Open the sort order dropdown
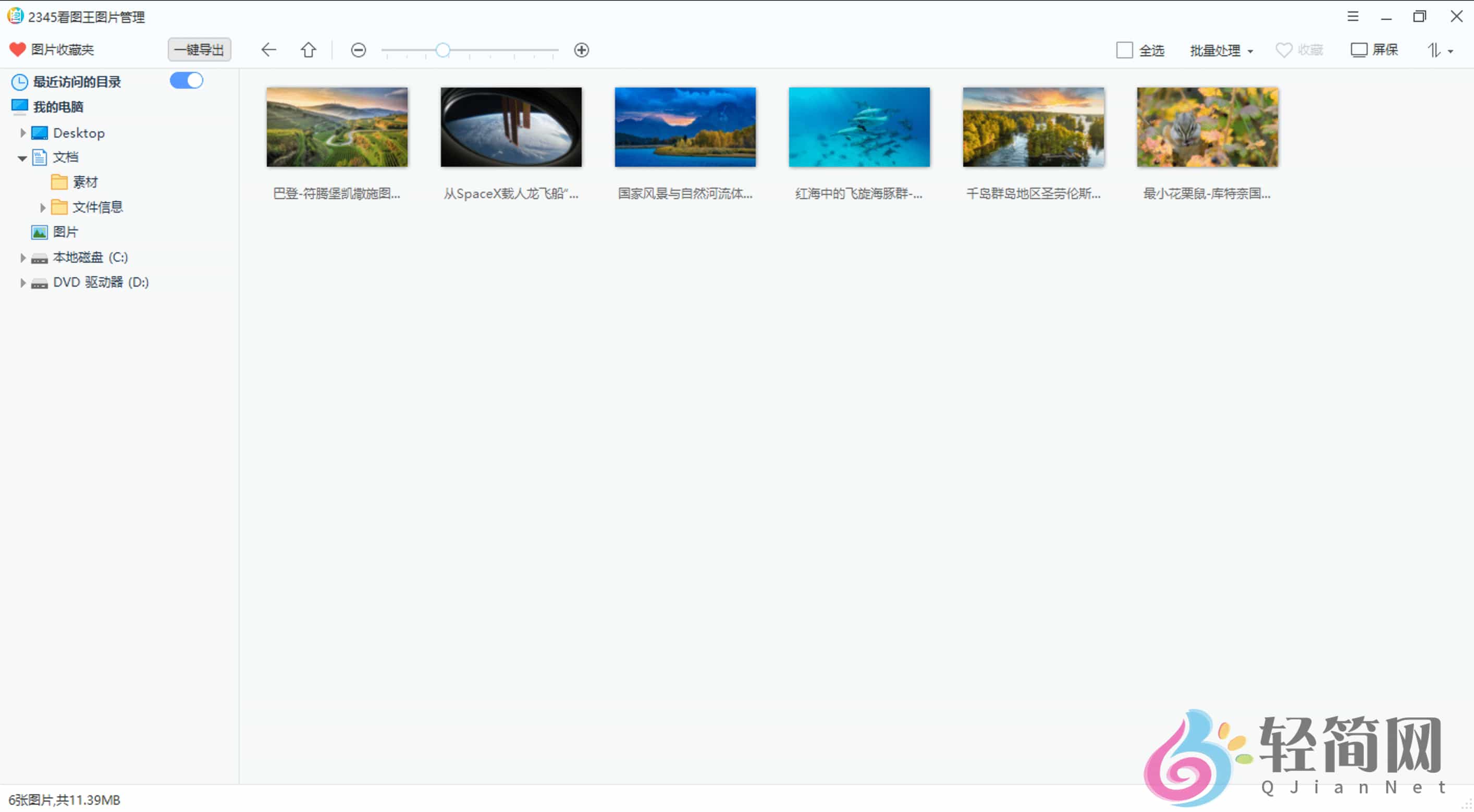 [1439, 51]
